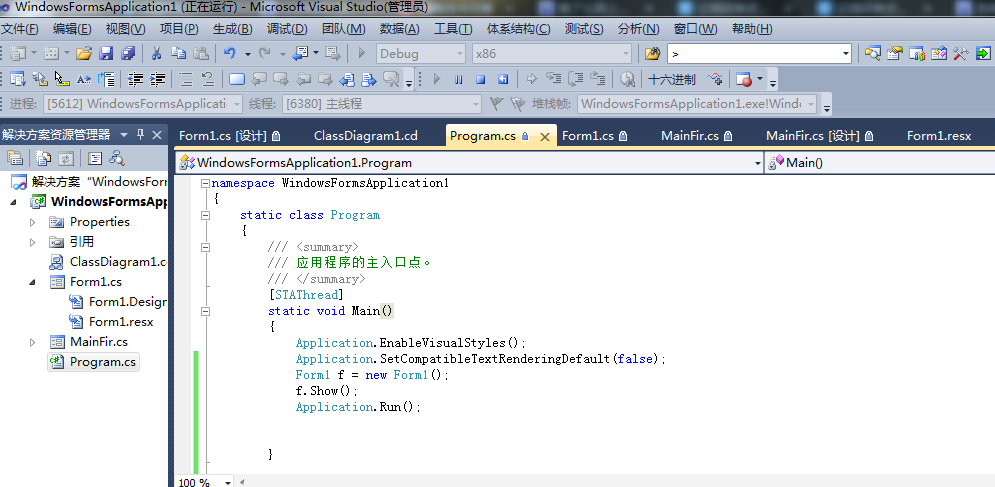Image resolution: width=995 pixels, height=487 pixels.
Task: Click the Restart debugging icon
Action: pos(503,79)
